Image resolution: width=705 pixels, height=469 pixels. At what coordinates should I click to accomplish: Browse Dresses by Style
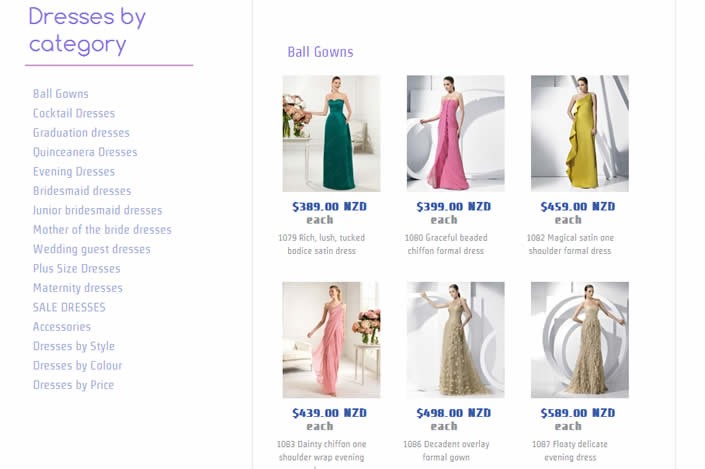74,346
